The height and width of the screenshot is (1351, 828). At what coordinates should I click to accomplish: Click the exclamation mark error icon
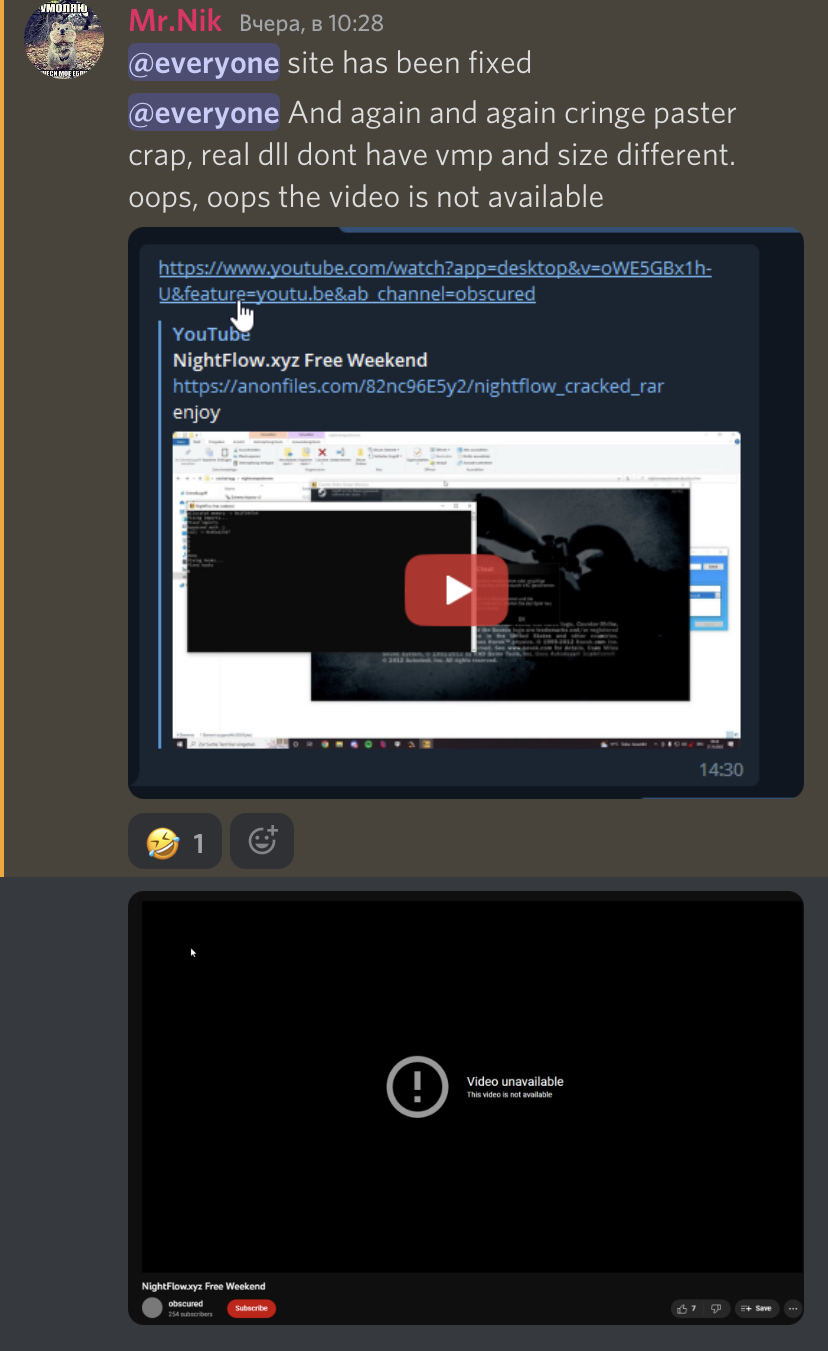coord(417,1086)
